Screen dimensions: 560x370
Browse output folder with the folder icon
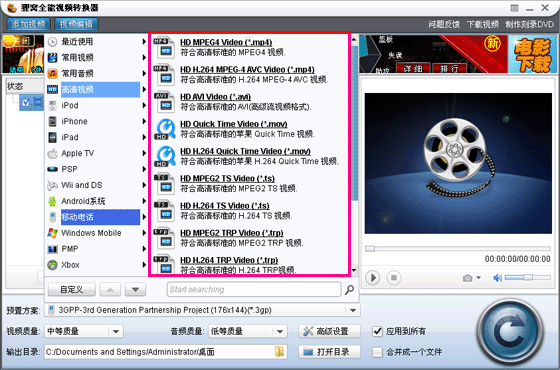tap(280, 352)
